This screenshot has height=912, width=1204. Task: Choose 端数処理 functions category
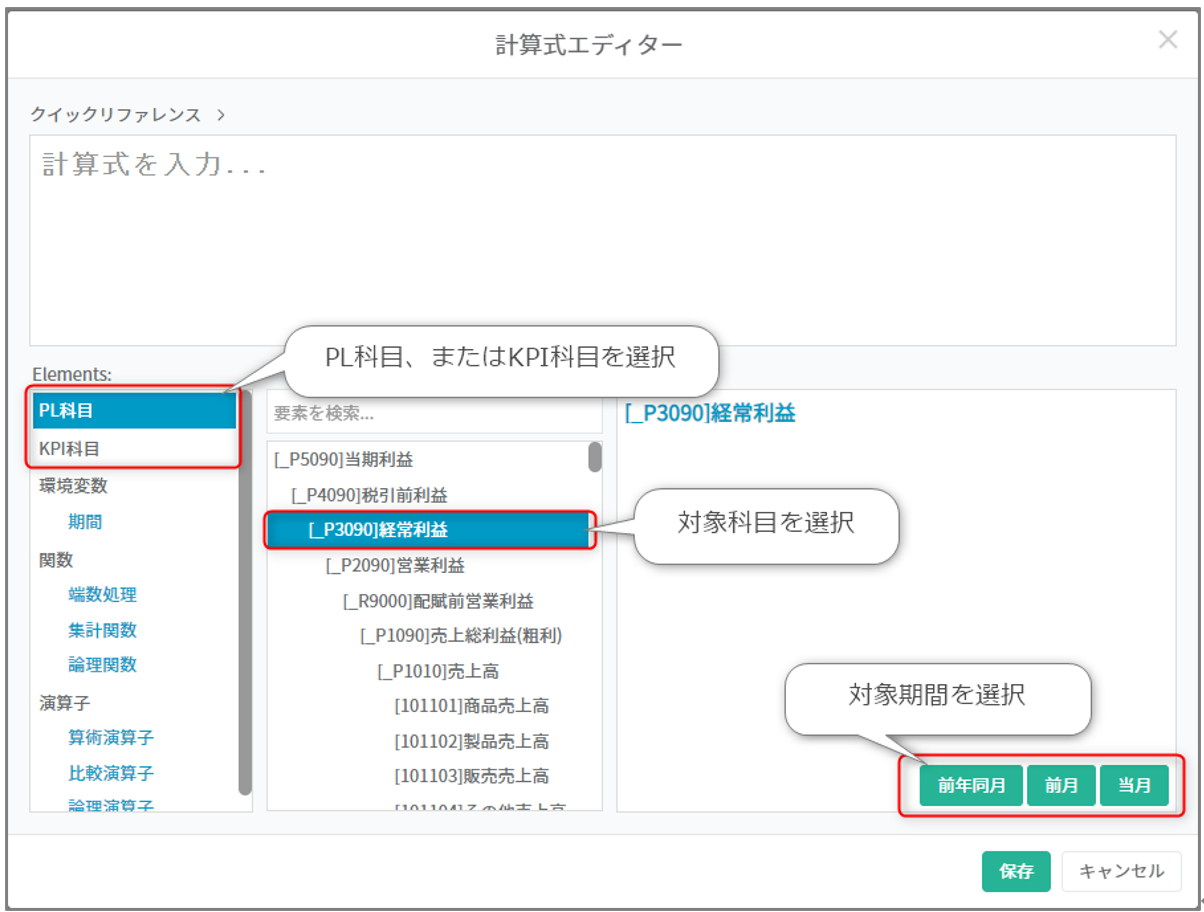pyautogui.click(x=102, y=595)
